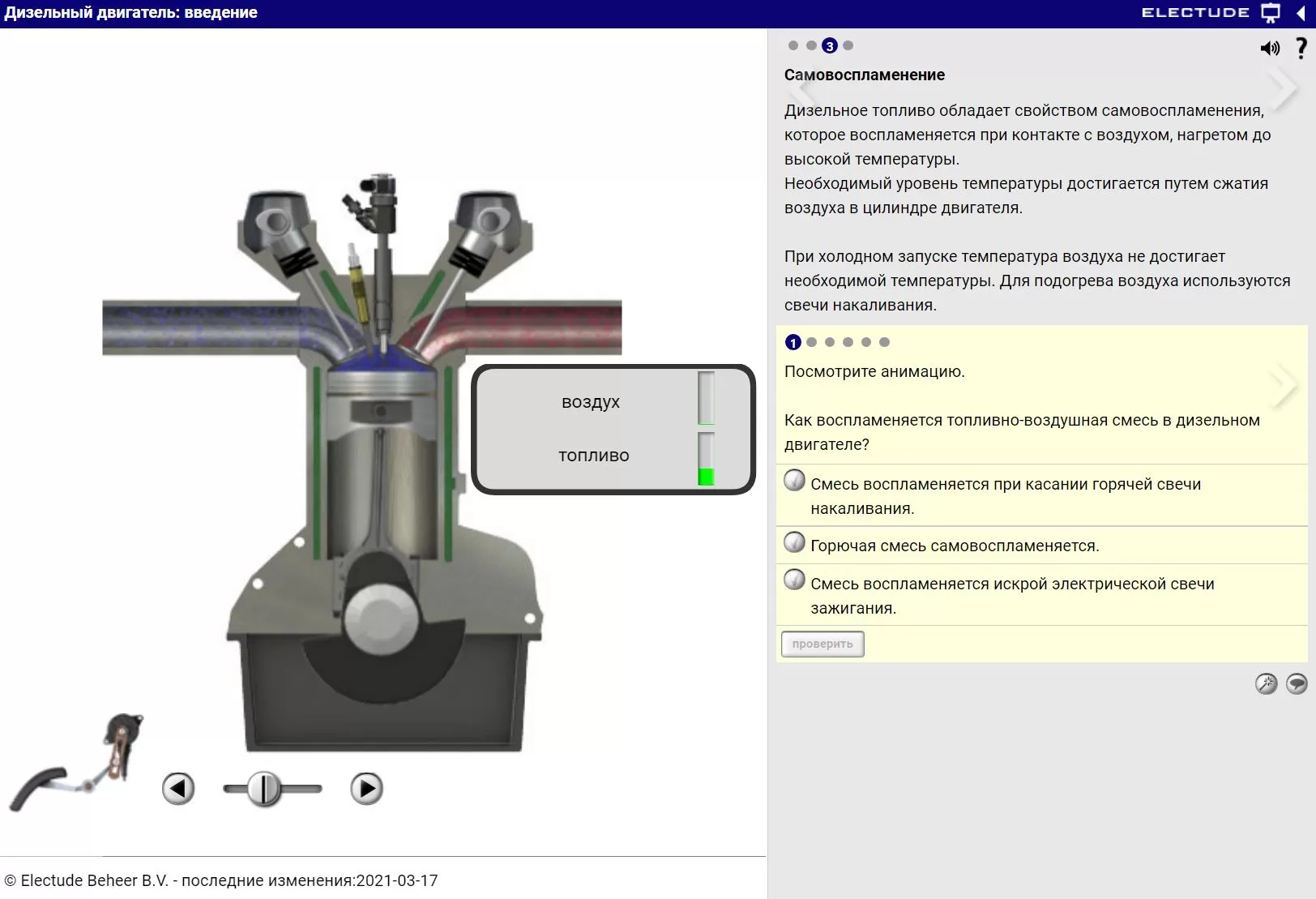Open help via the question mark icon
Viewport: 1316px width, 899px height.
[1301, 49]
